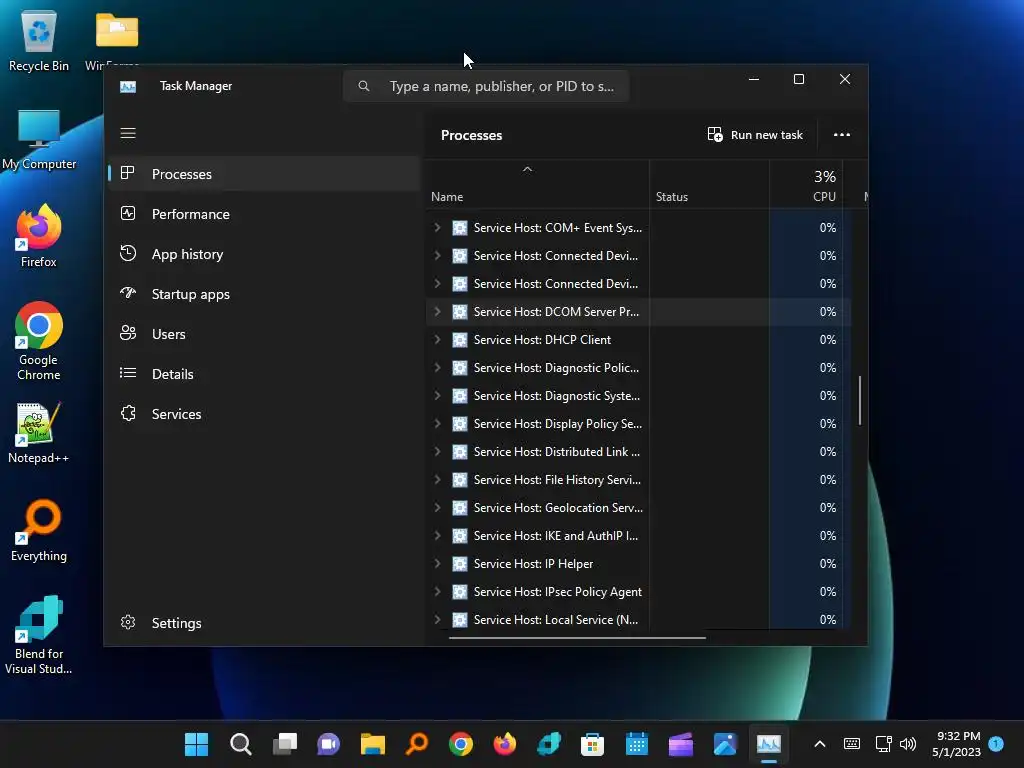The image size is (1024, 768).
Task: Open the Windows Start menu
Action: (x=197, y=744)
